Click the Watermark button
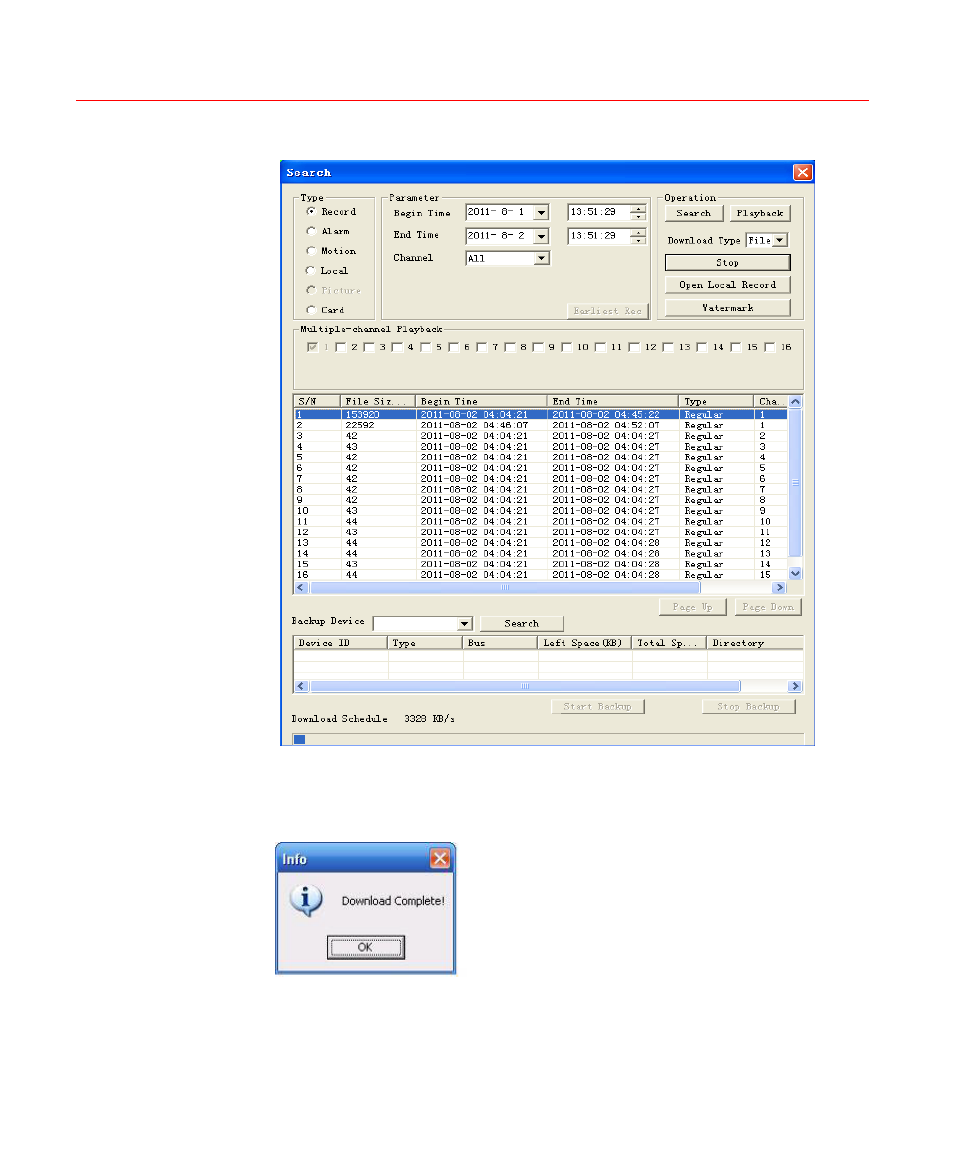955x1157 pixels. tap(728, 308)
